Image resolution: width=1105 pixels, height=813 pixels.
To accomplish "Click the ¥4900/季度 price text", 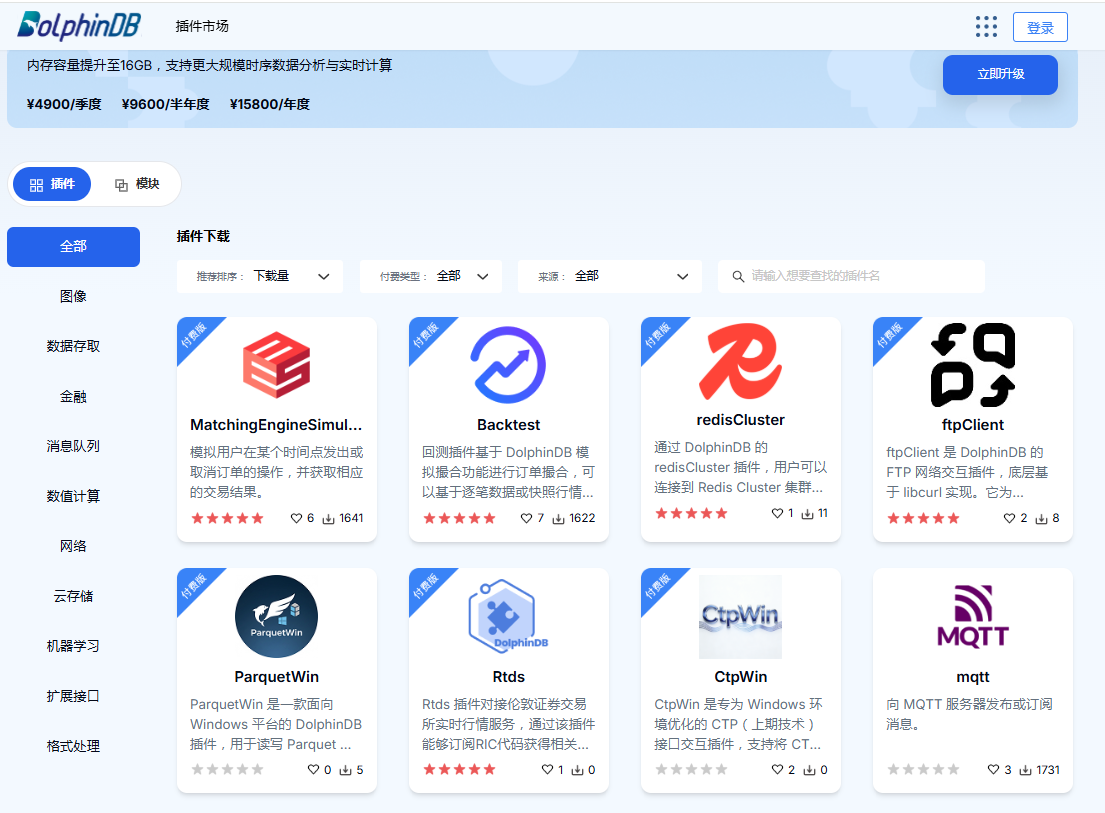I will (x=64, y=104).
